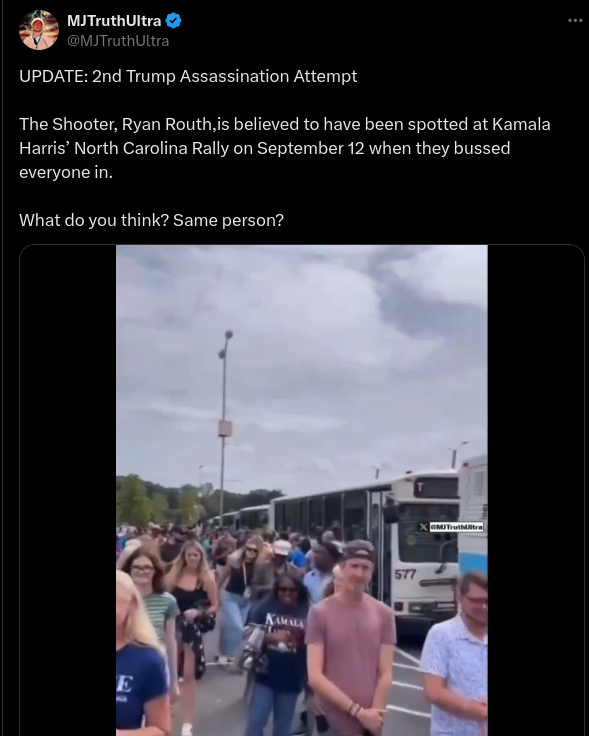Open MJTruthUltra's profile avatar picture
The width and height of the screenshot is (589, 736).
(38, 30)
